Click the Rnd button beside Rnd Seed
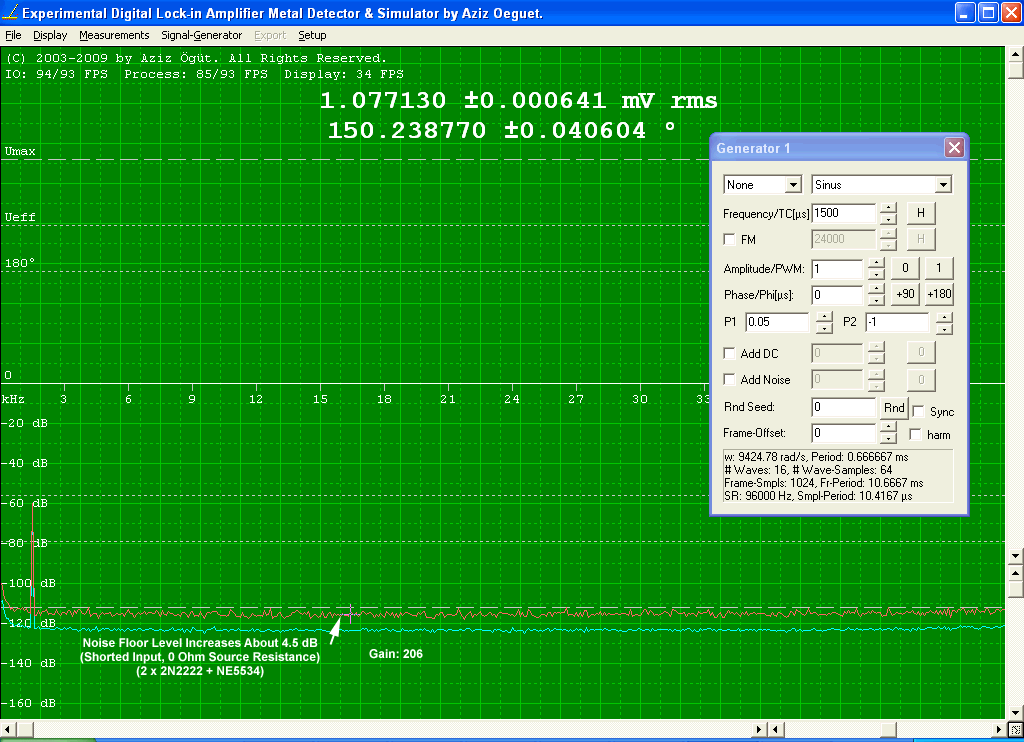This screenshot has width=1024, height=742. tap(894, 408)
